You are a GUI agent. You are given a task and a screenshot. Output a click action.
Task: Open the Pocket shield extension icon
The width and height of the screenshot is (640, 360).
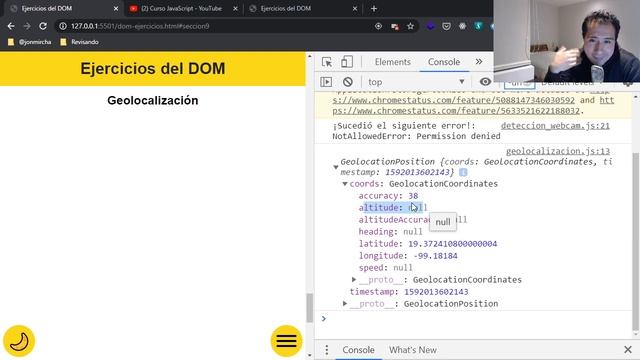coord(447,26)
